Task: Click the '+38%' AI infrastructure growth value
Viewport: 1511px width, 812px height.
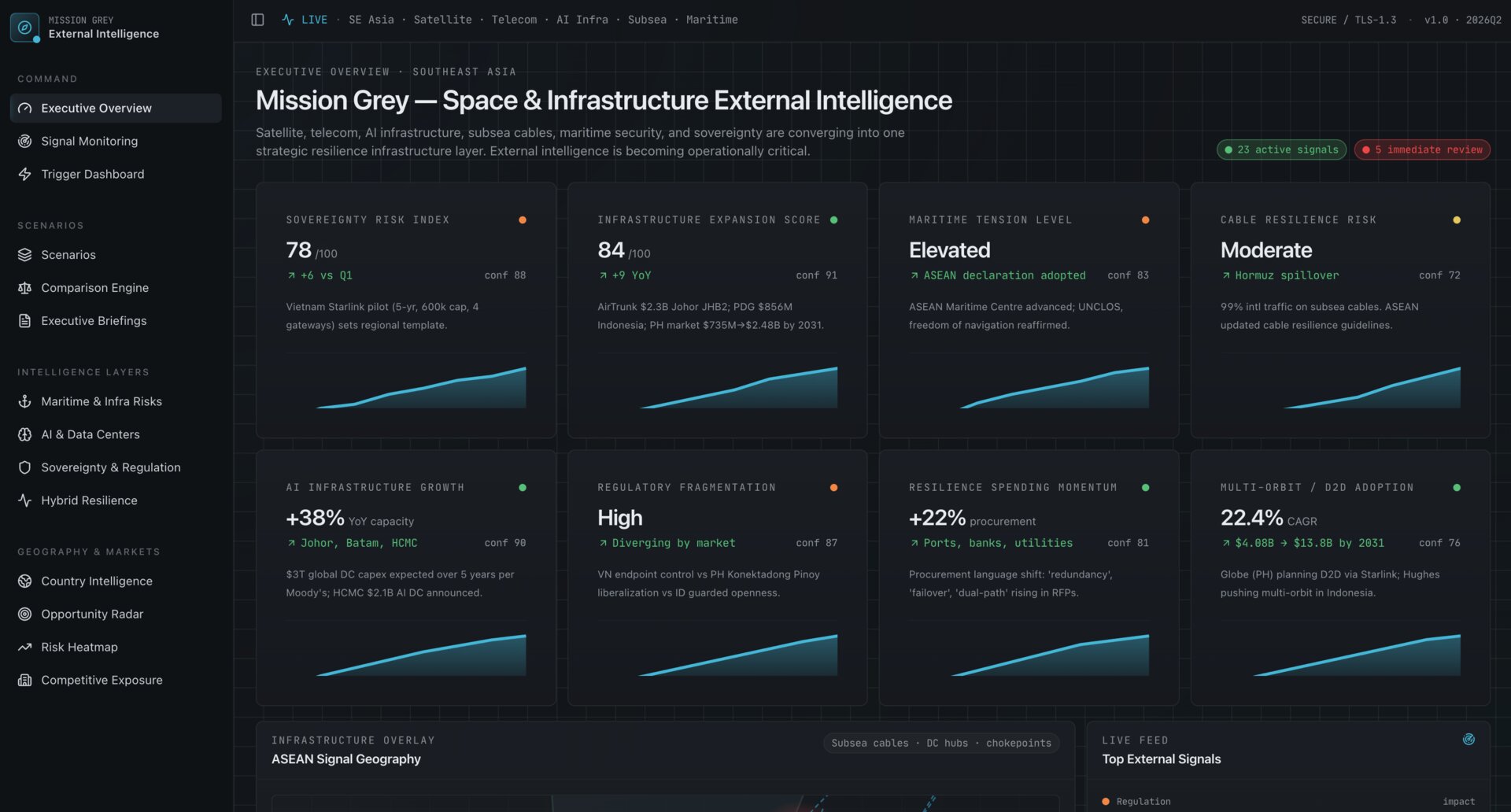Action: point(315,518)
